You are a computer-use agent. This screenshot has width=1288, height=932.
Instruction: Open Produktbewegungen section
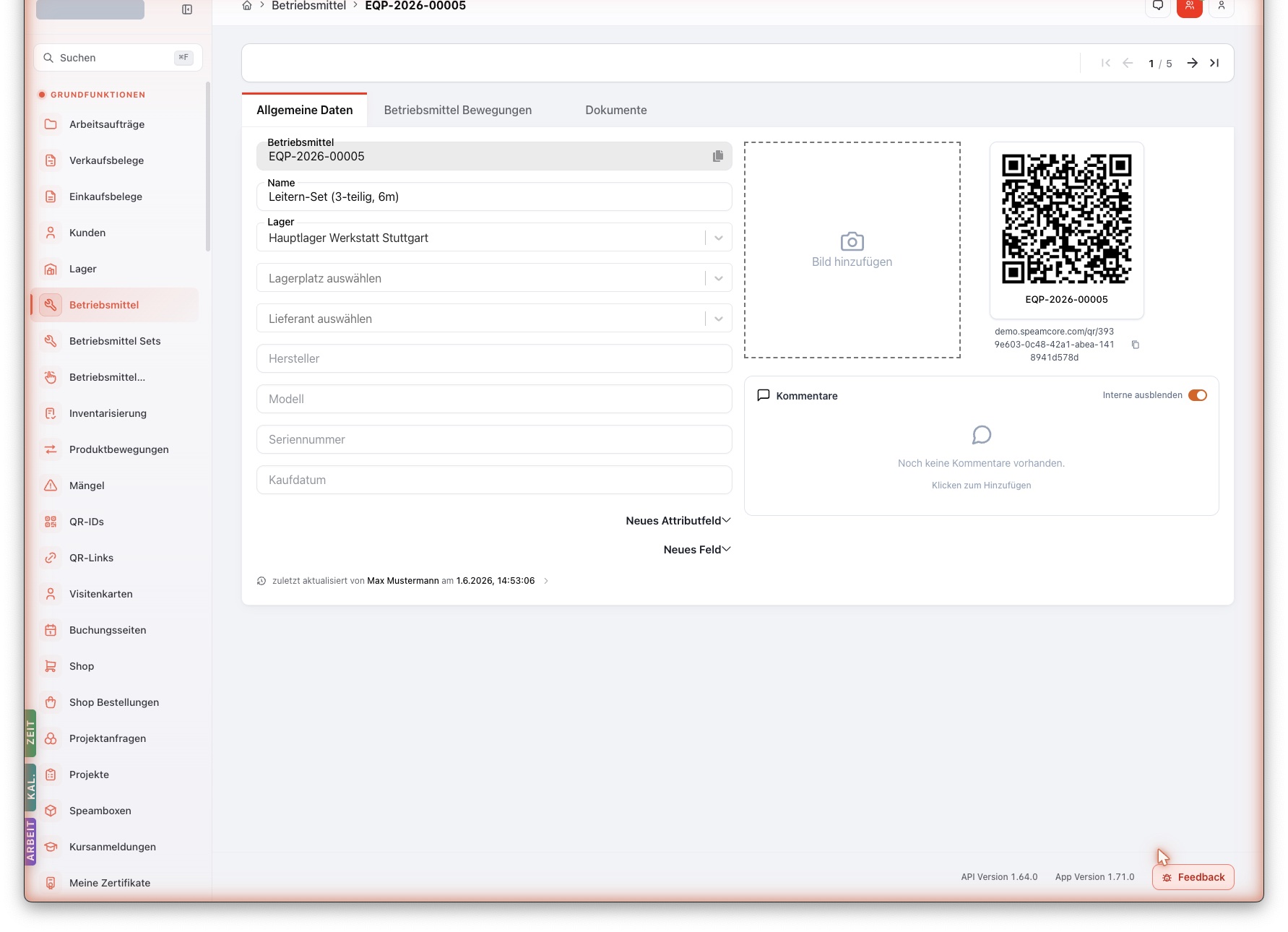[114, 449]
